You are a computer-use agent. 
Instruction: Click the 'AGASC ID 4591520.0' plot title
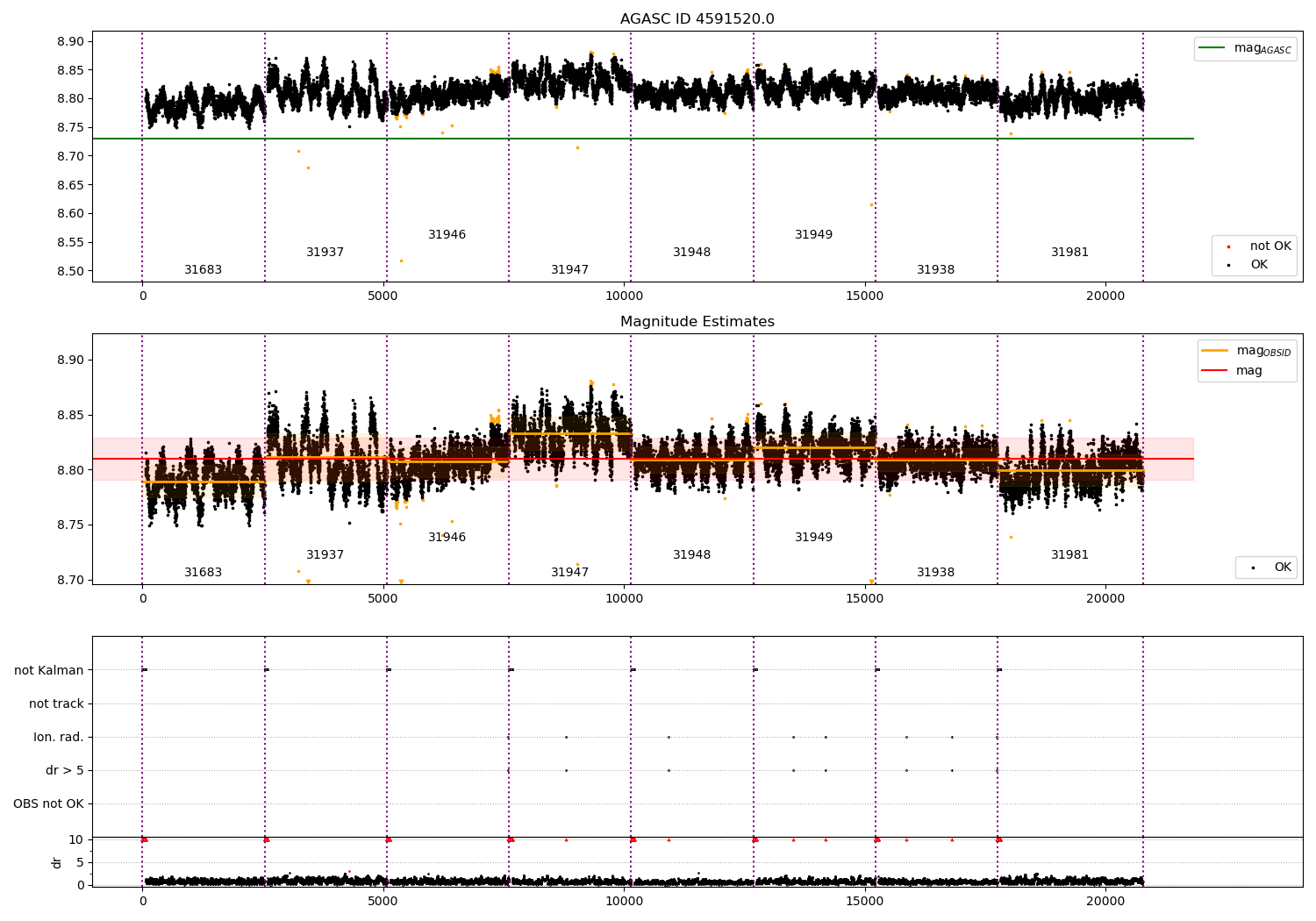click(697, 19)
